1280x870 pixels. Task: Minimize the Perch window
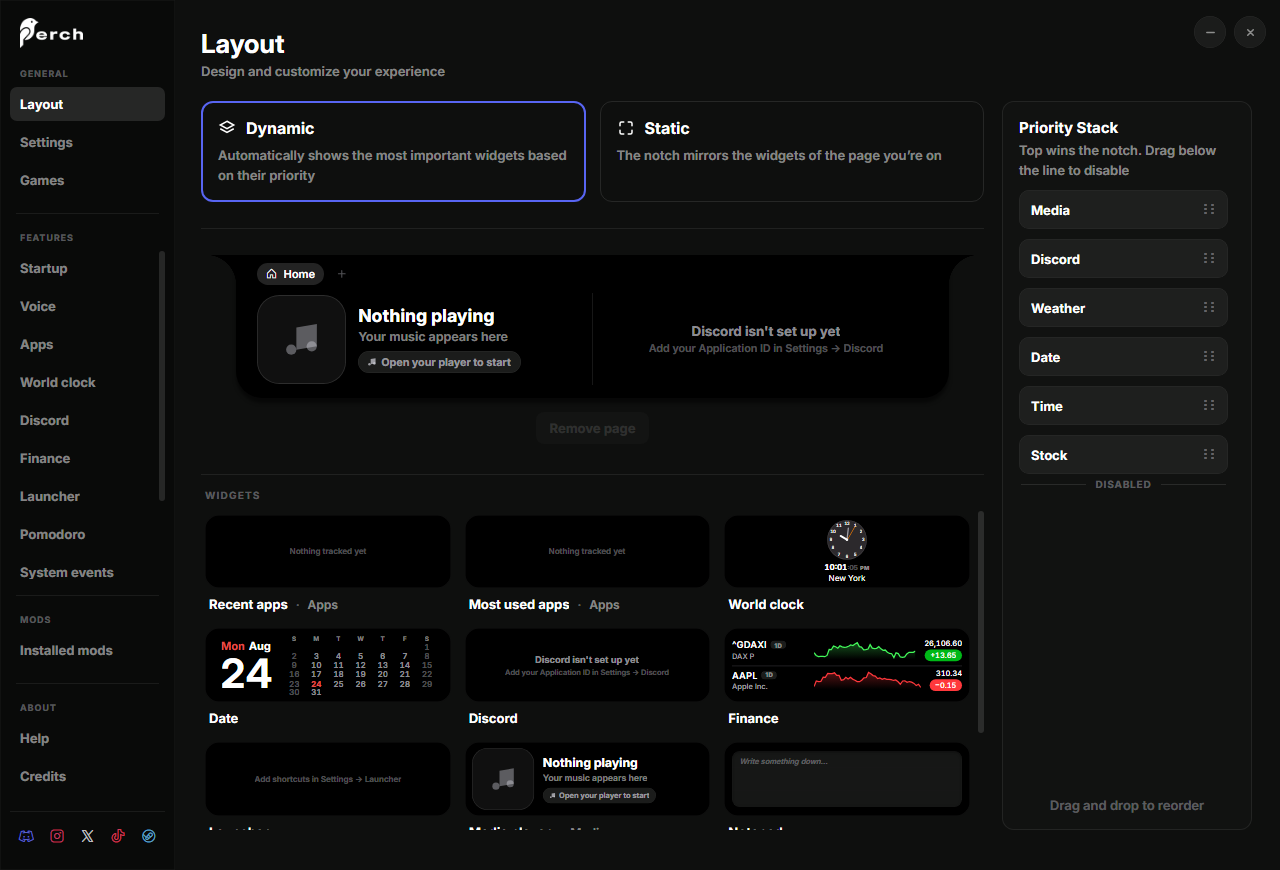(1210, 32)
